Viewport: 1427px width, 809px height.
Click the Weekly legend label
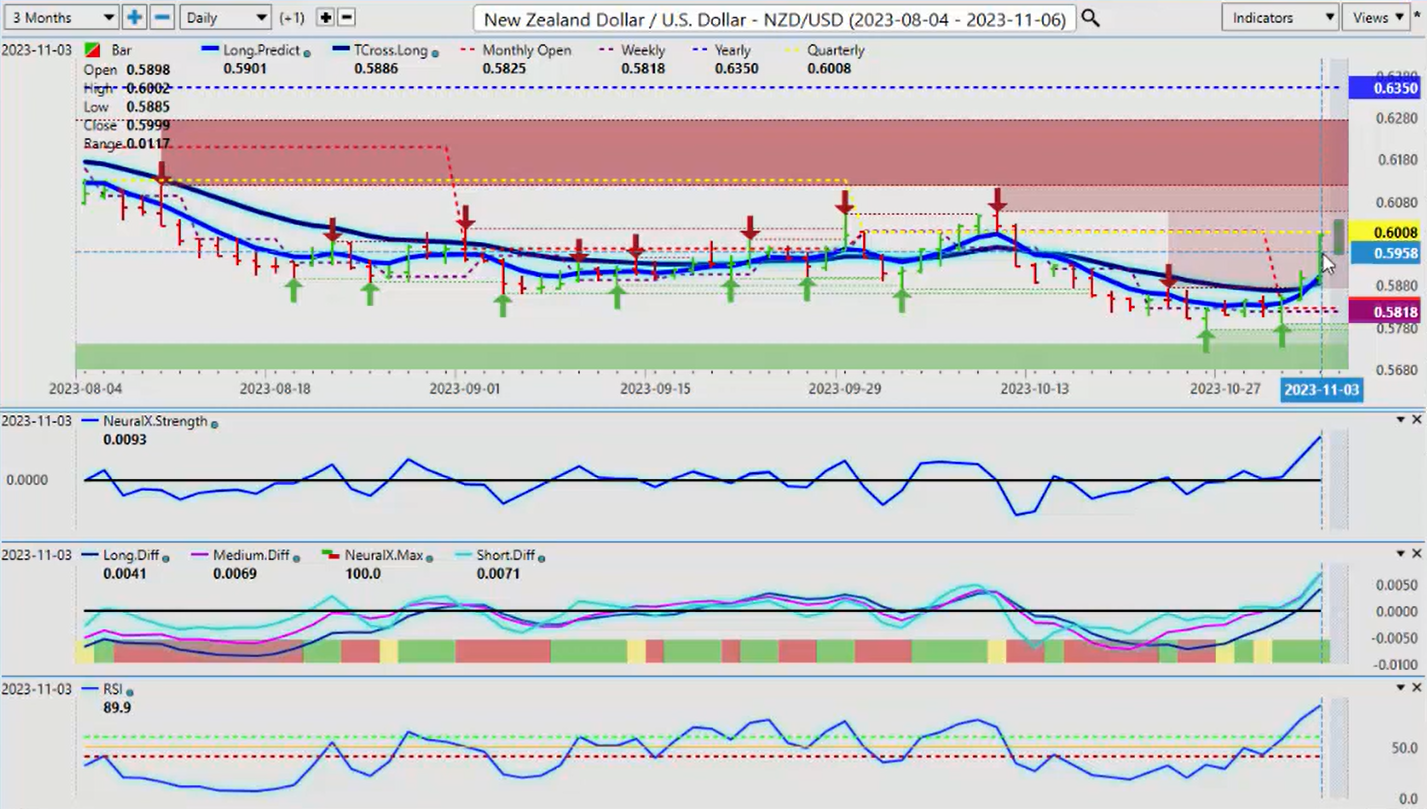tap(642, 50)
